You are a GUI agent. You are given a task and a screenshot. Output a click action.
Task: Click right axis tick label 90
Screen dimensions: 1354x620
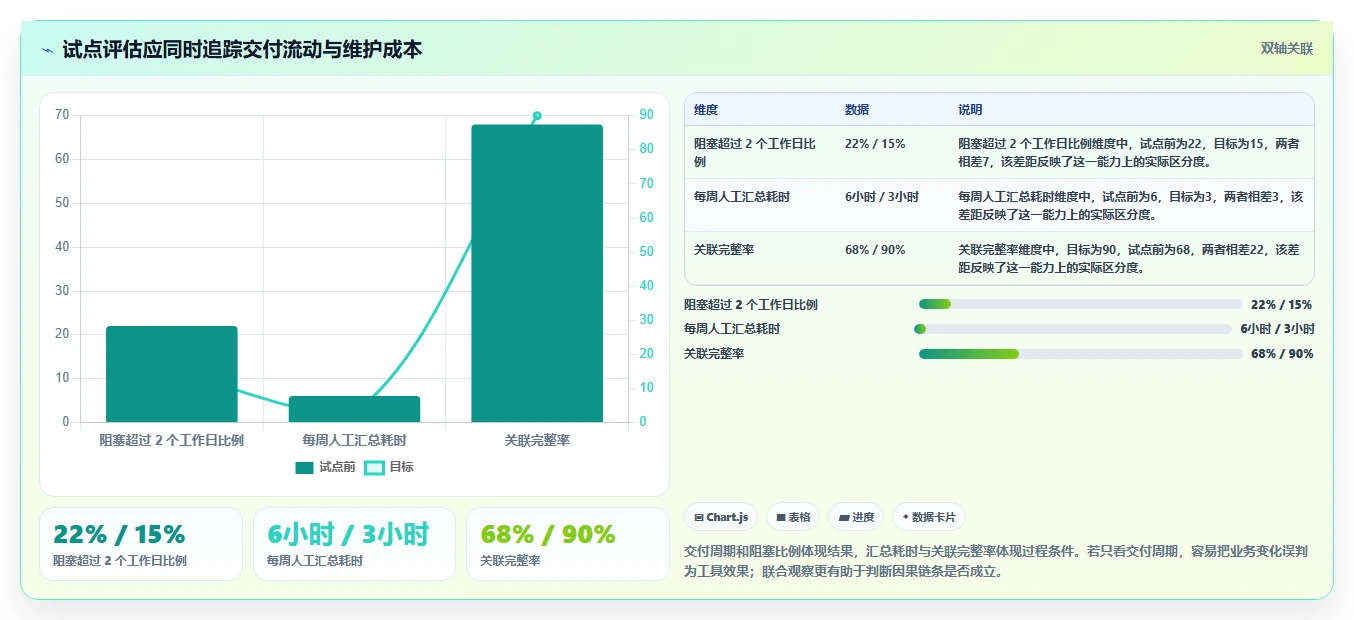(x=647, y=115)
